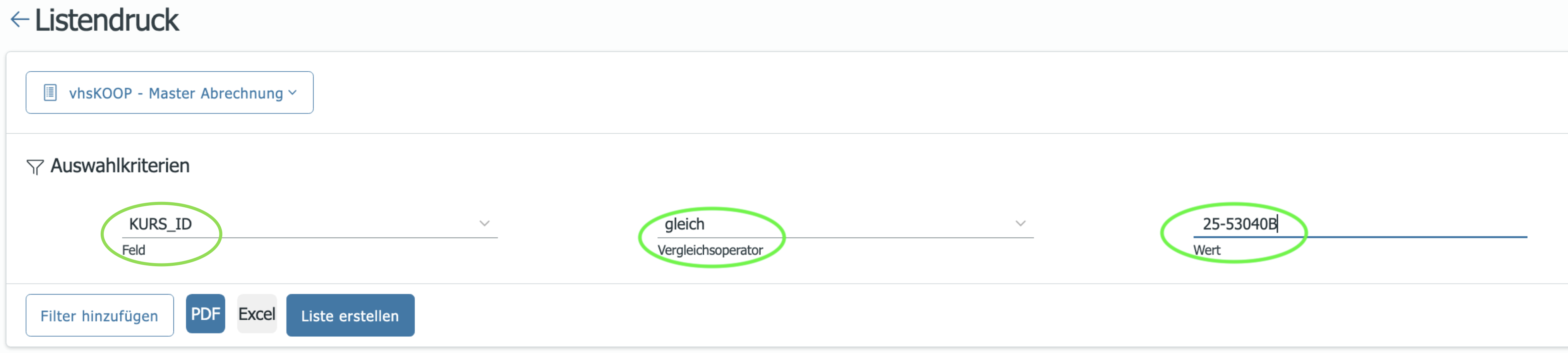Open the gleich comparison operator dropdown
This screenshot has height=353, width=1568.
point(845,224)
